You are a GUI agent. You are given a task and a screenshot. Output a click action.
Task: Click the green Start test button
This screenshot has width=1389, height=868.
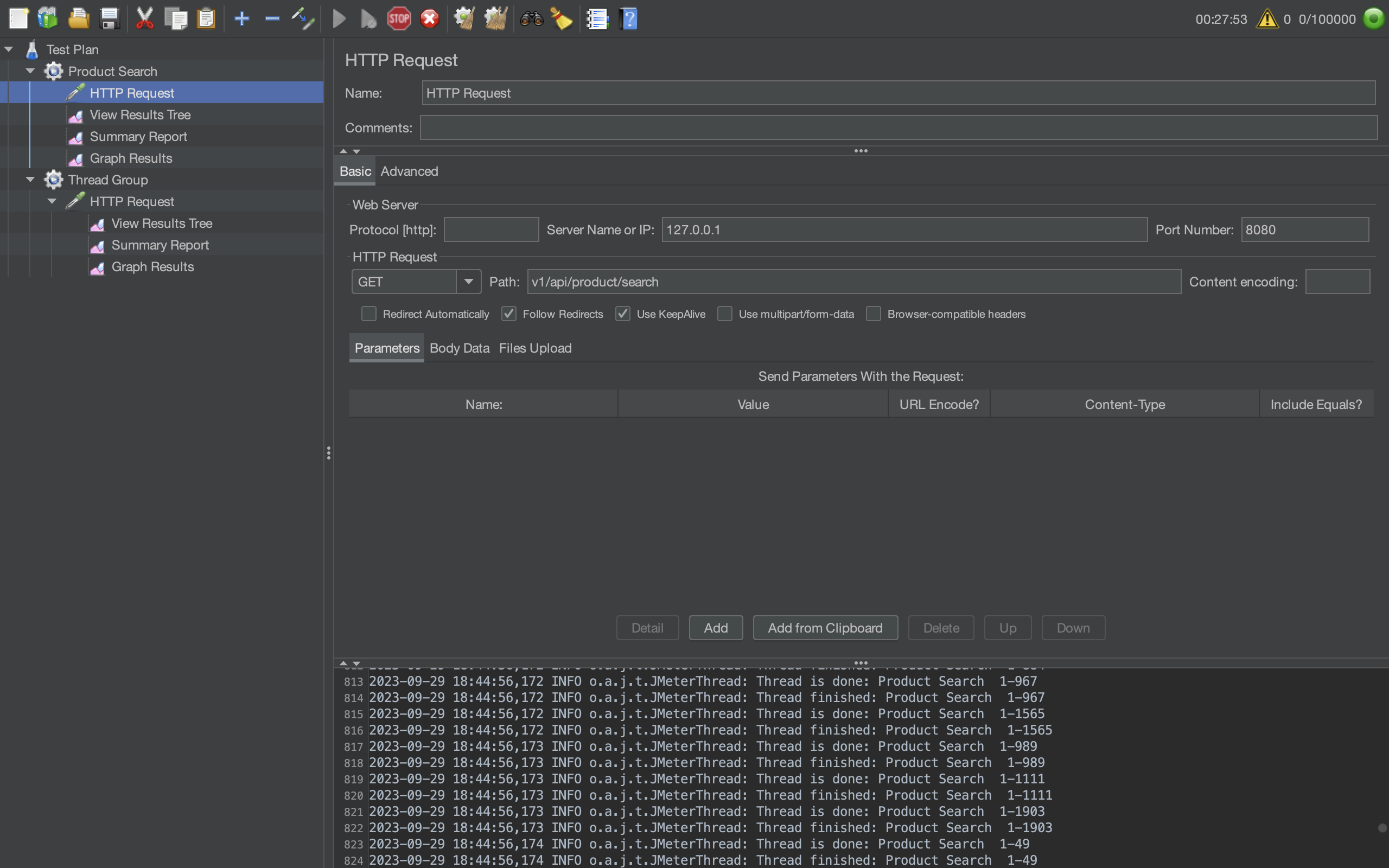[x=339, y=19]
